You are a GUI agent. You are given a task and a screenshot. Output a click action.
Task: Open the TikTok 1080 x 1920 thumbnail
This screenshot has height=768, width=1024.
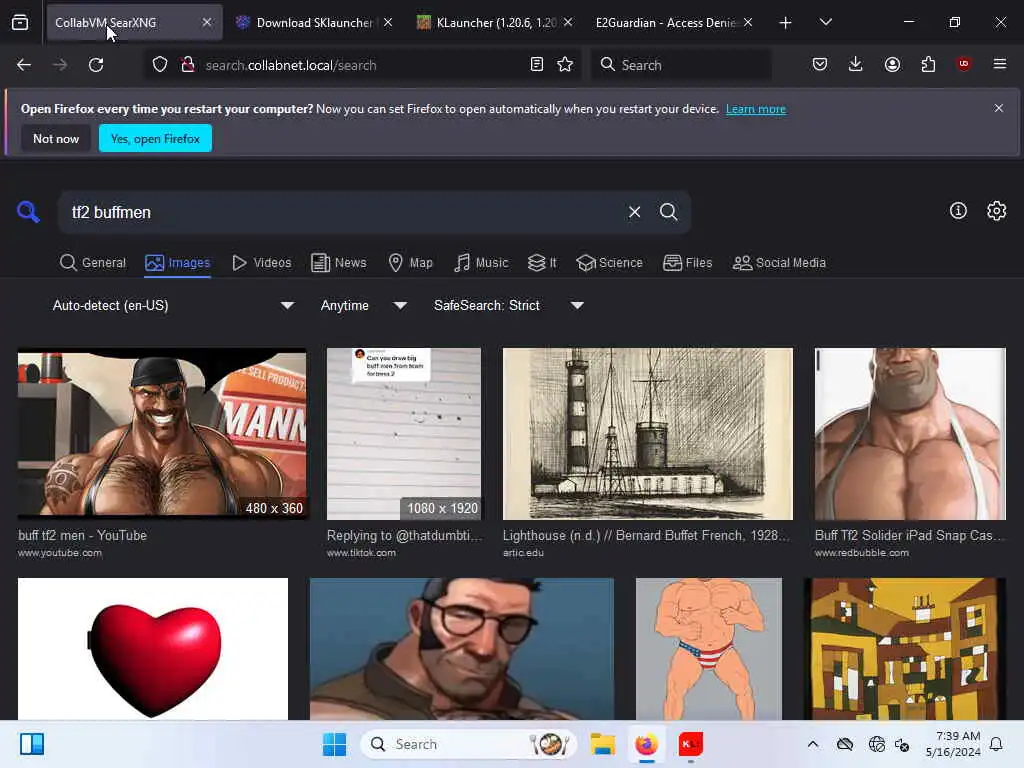[404, 434]
